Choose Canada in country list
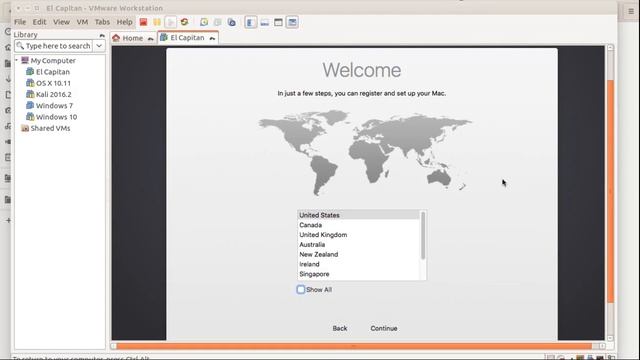Image resolution: width=640 pixels, height=360 pixels. [358, 225]
